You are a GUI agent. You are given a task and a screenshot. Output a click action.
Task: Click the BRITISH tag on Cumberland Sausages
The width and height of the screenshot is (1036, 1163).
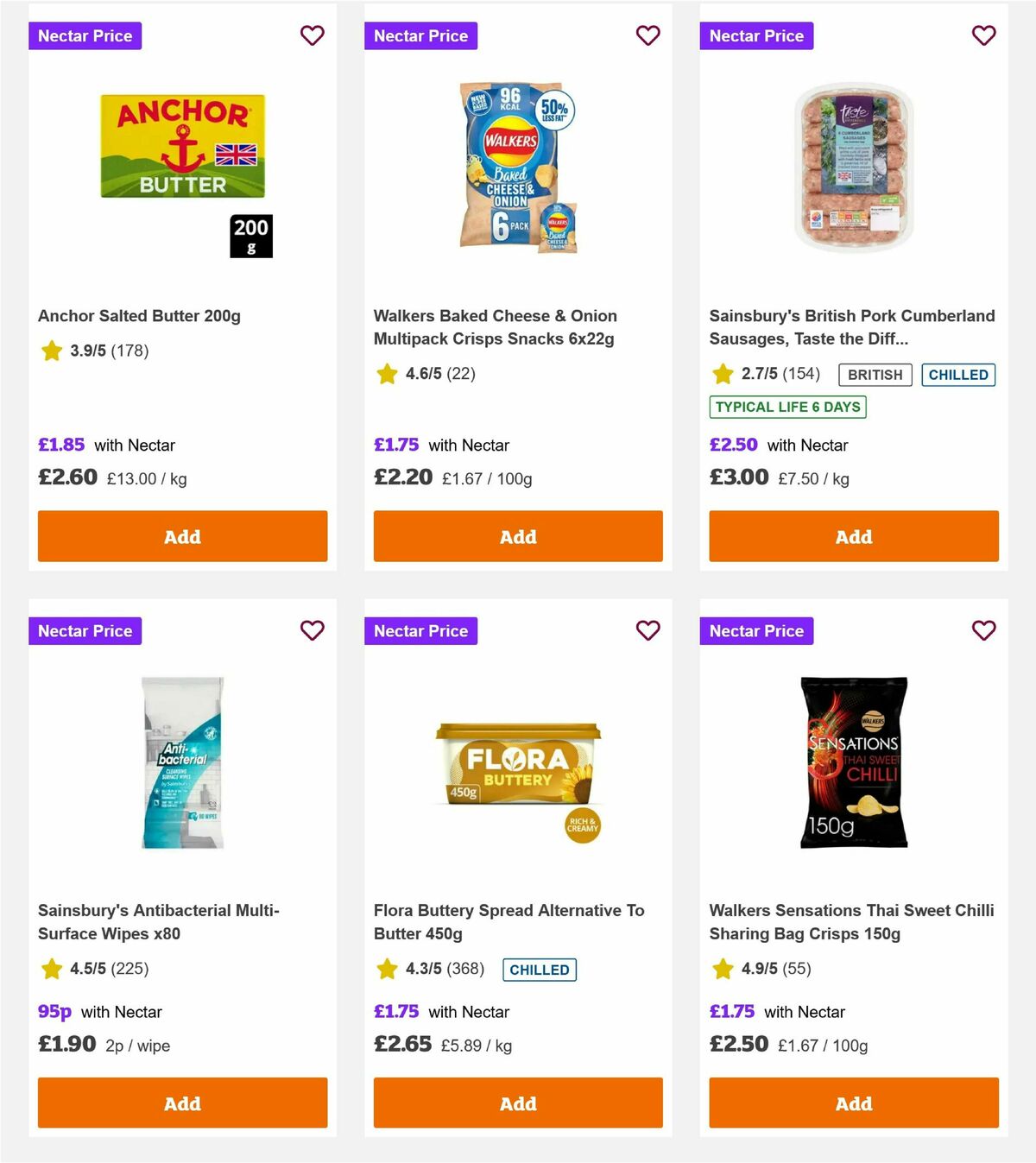(x=874, y=375)
